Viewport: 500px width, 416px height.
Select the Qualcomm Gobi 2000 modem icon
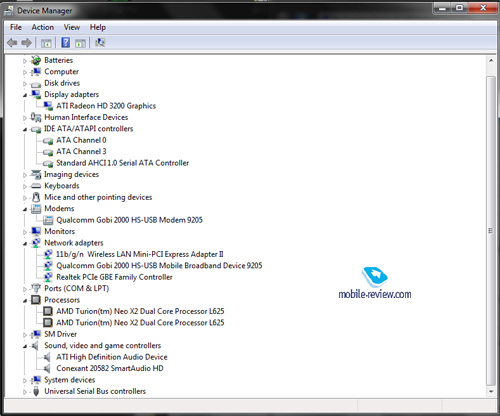pyautogui.click(x=48, y=220)
